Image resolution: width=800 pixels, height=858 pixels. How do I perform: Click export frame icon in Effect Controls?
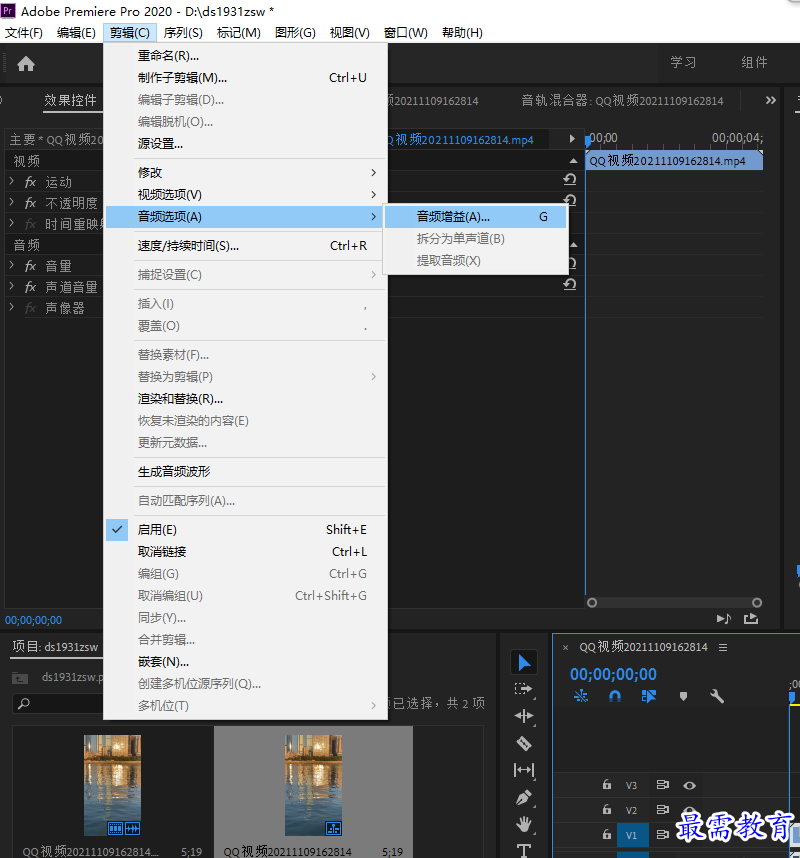pyautogui.click(x=751, y=618)
